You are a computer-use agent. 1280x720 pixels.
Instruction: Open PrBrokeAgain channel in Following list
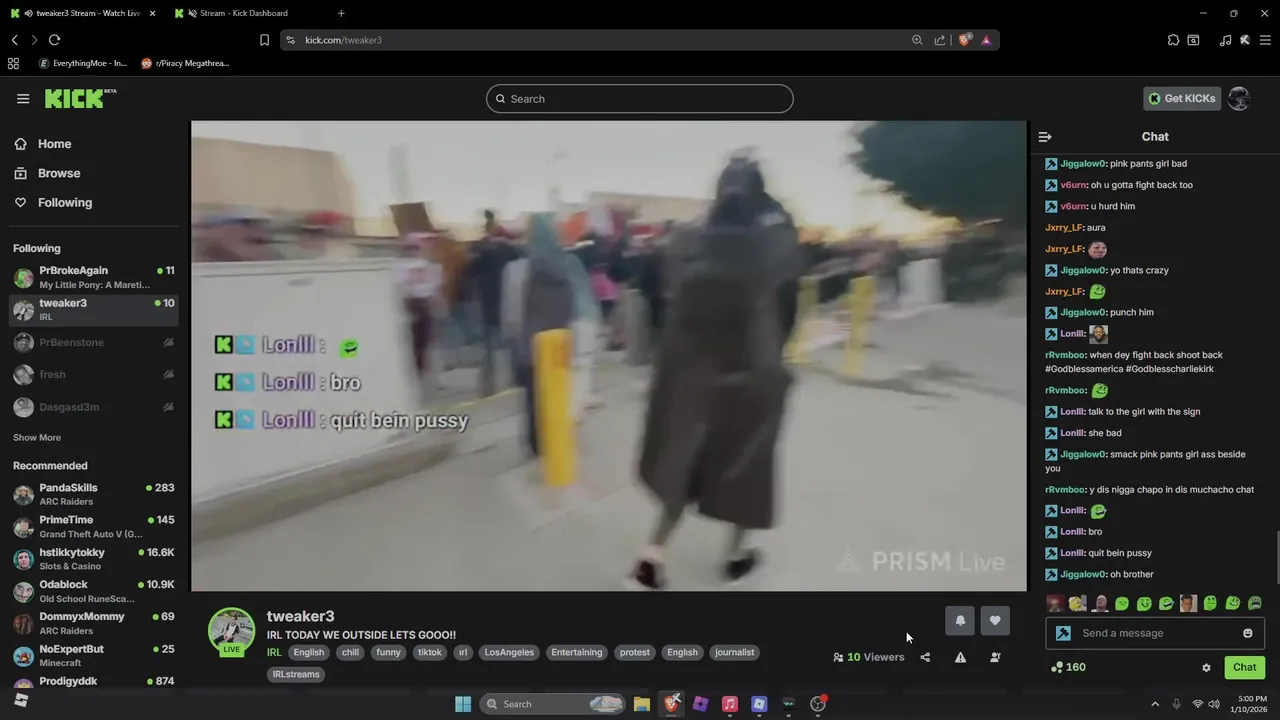coord(94,277)
